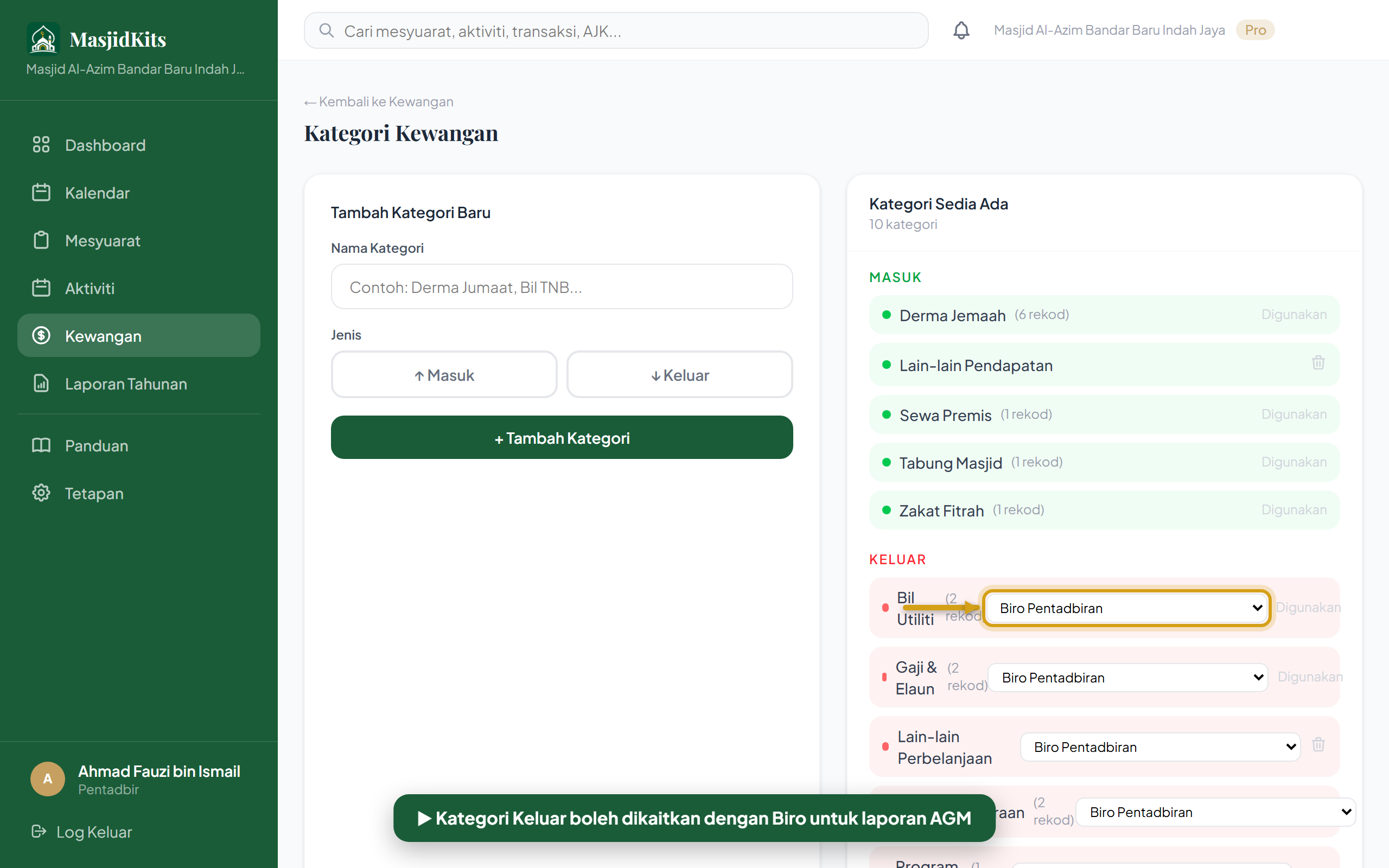
Task: Click the Aktiviti calendar icon
Action: 41,288
